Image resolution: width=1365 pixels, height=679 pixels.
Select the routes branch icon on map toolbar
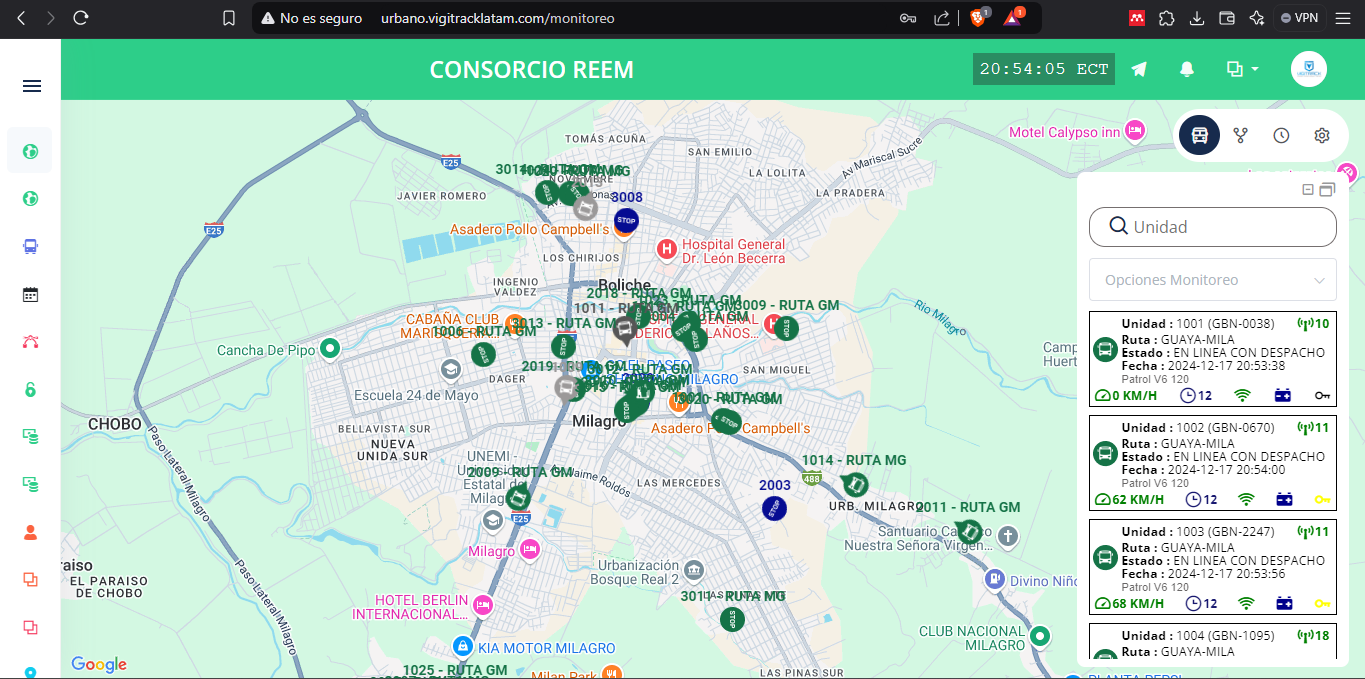click(x=1241, y=135)
